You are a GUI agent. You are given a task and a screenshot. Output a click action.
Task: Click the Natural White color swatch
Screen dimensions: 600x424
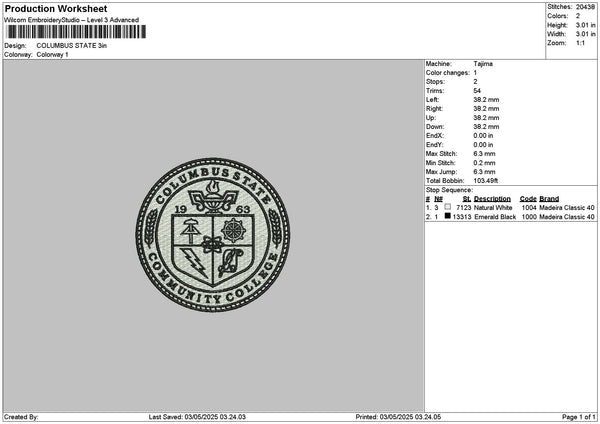point(448,207)
